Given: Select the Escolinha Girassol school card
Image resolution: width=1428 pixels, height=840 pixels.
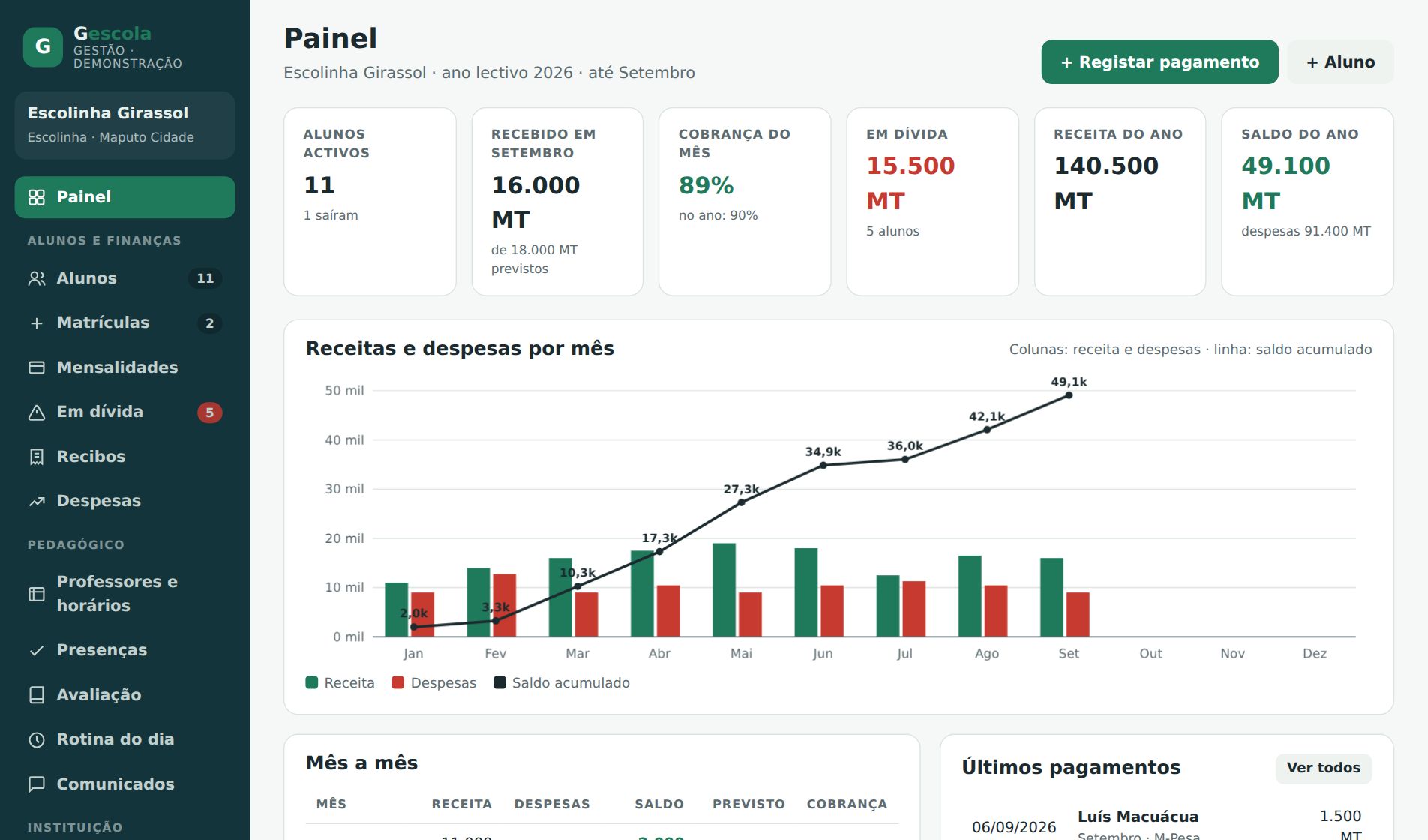Looking at the screenshot, I should tap(124, 125).
